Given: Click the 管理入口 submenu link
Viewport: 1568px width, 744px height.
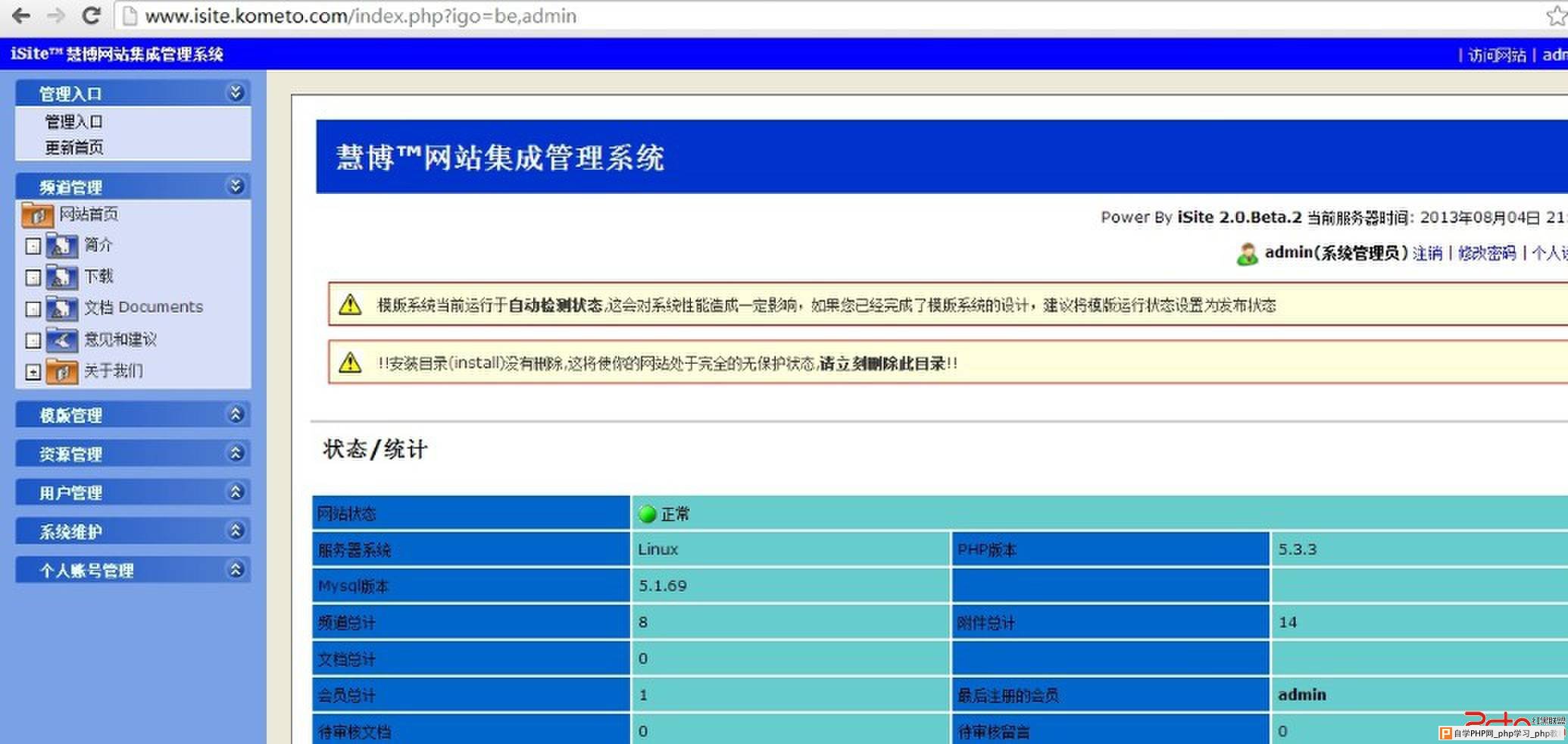Looking at the screenshot, I should 73,122.
